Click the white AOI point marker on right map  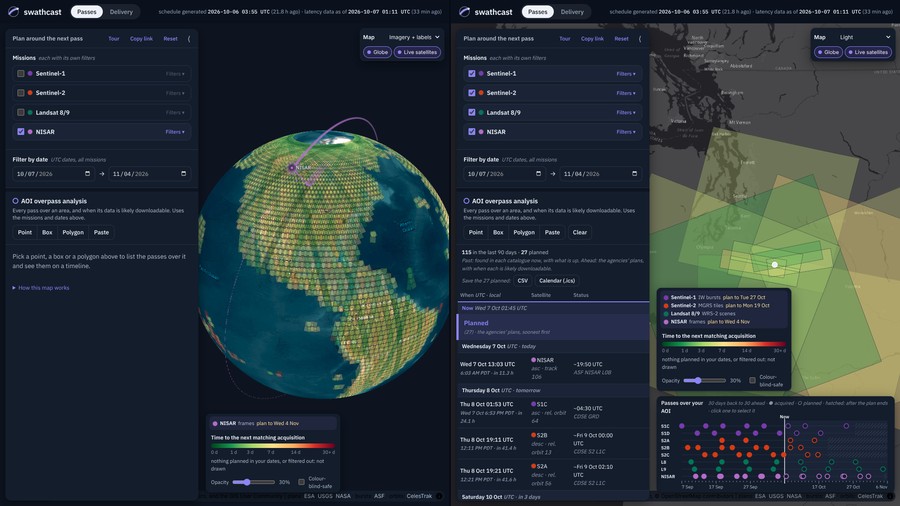pyautogui.click(x=774, y=264)
